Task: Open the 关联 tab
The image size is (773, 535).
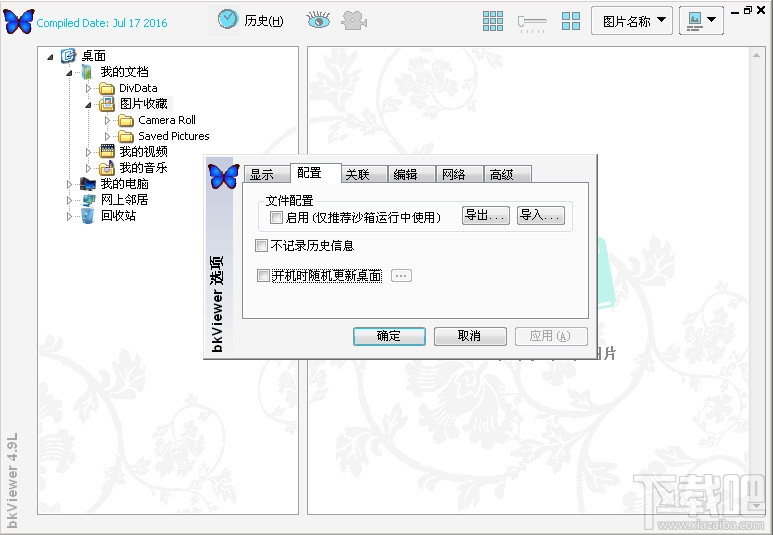Action: click(x=364, y=174)
